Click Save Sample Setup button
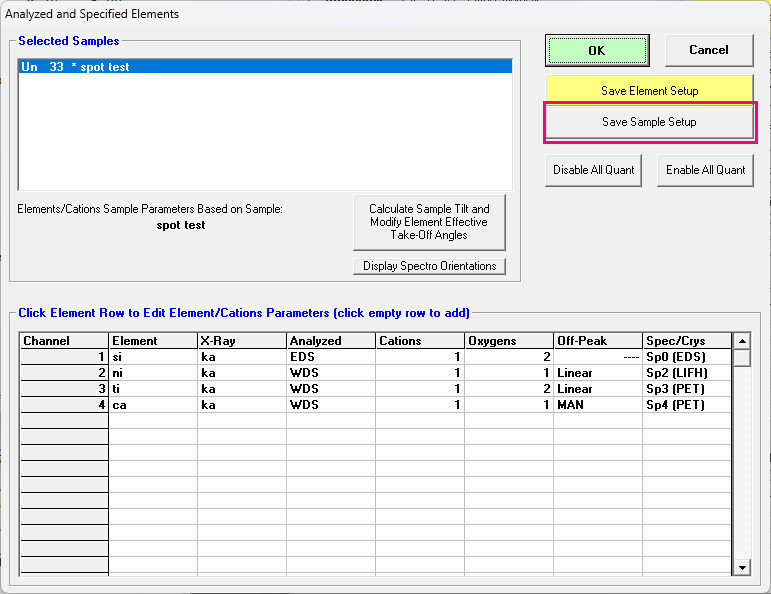Screen dimensions: 771x594 pyautogui.click(x=649, y=122)
